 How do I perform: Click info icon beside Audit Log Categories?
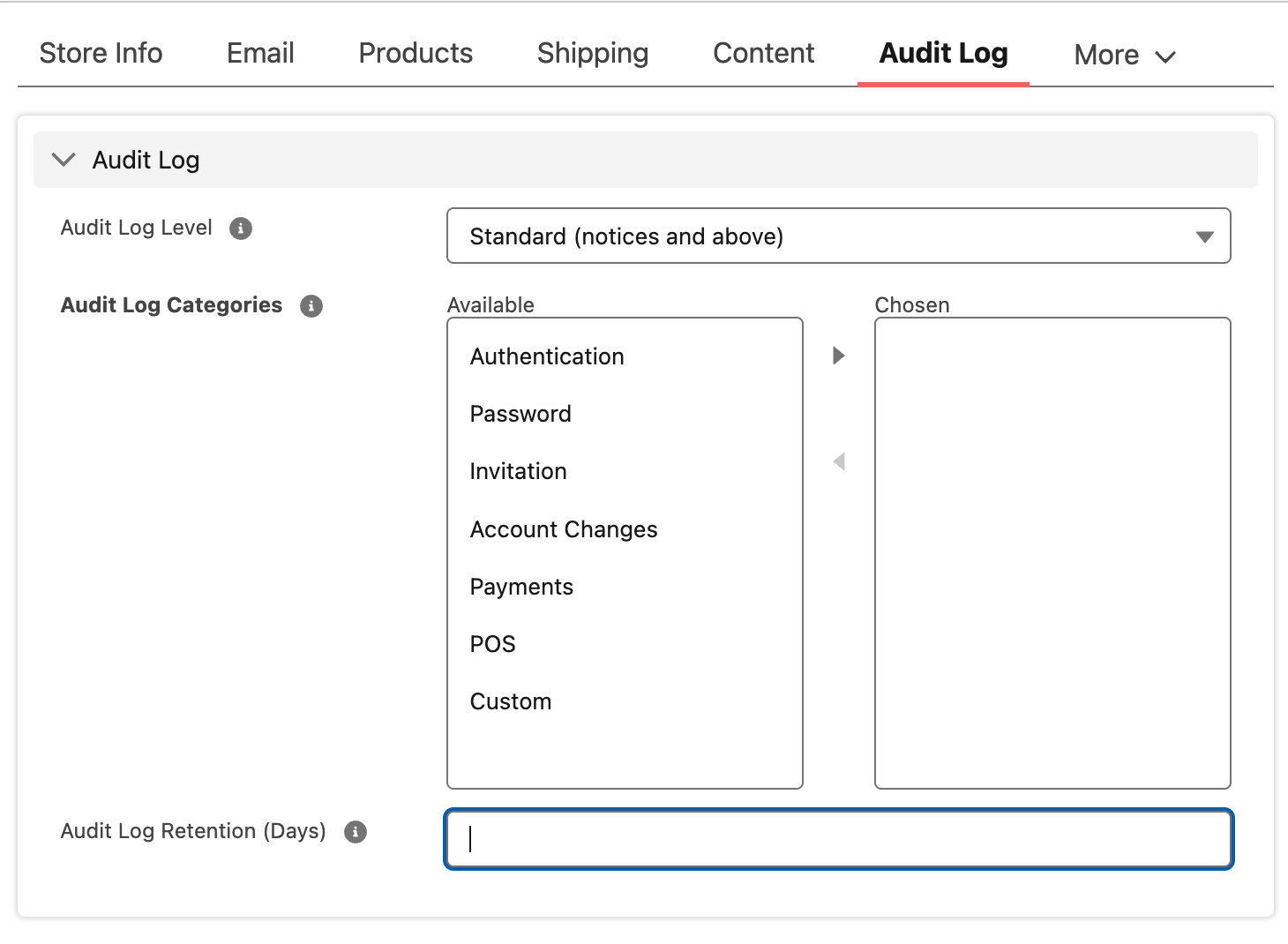click(311, 306)
